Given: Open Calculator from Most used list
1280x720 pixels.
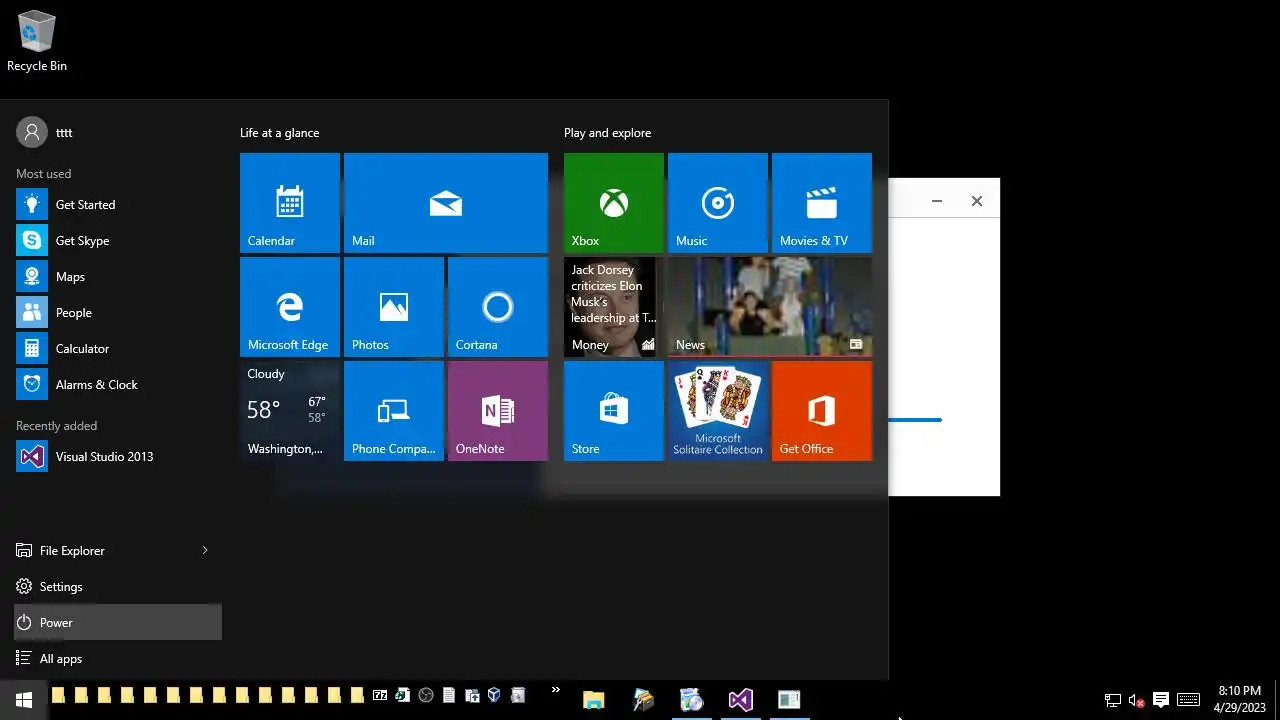Looking at the screenshot, I should (118, 349).
